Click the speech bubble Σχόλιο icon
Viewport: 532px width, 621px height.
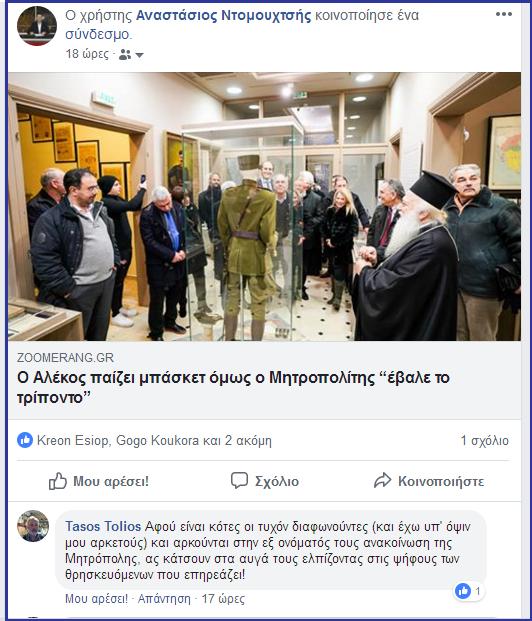coord(239,480)
